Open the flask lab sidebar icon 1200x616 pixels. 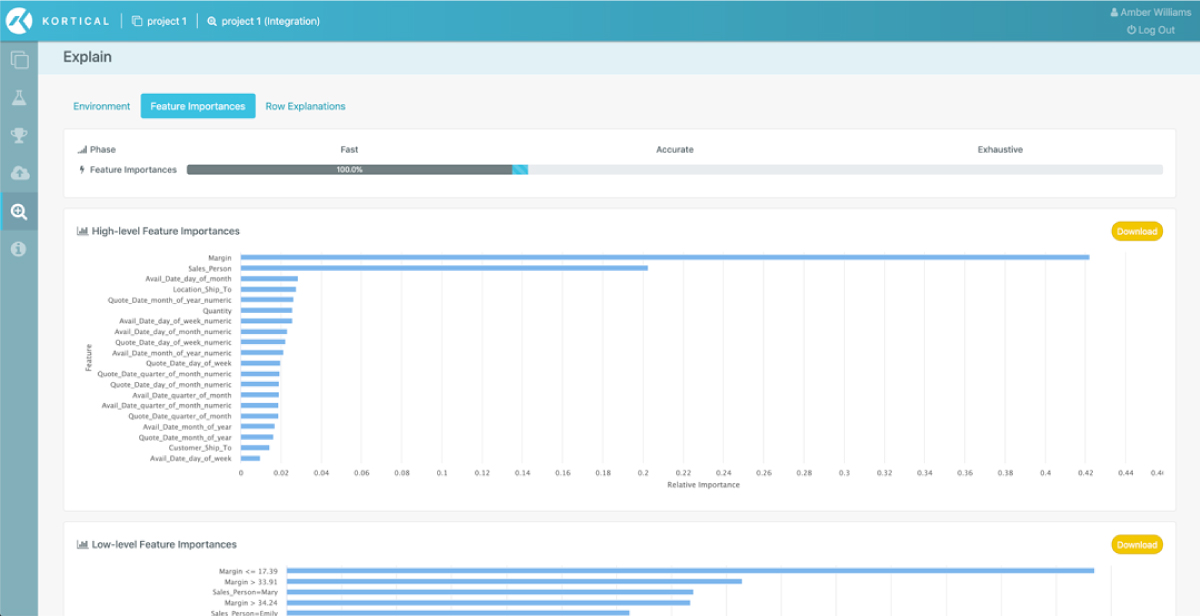19,98
